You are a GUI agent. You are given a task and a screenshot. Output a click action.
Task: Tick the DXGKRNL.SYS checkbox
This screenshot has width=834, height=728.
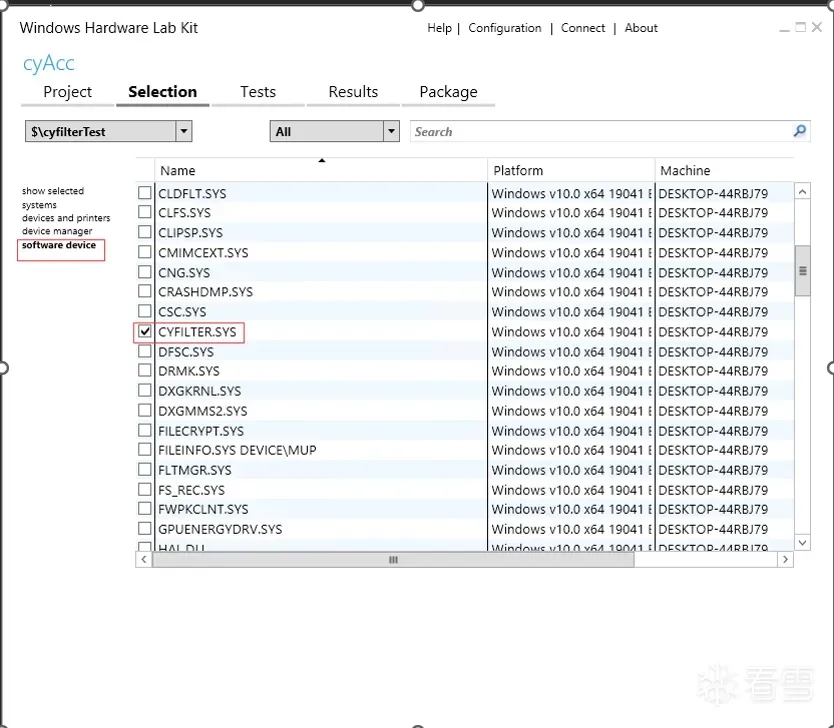tap(145, 391)
